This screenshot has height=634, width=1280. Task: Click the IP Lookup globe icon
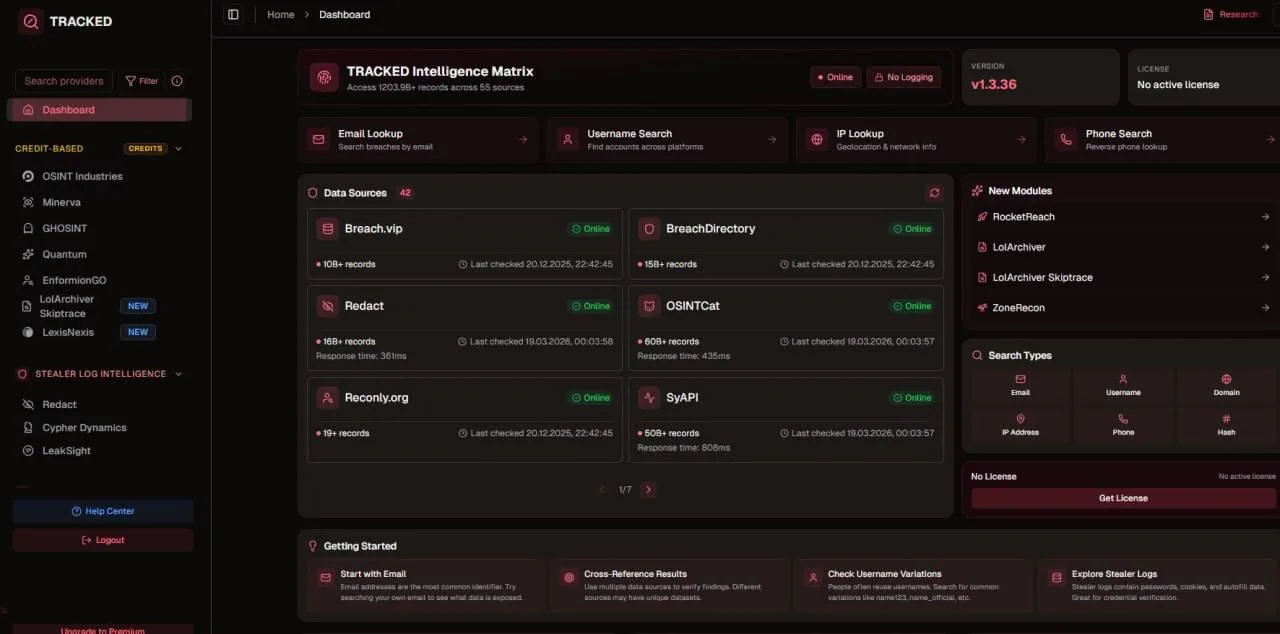click(817, 140)
